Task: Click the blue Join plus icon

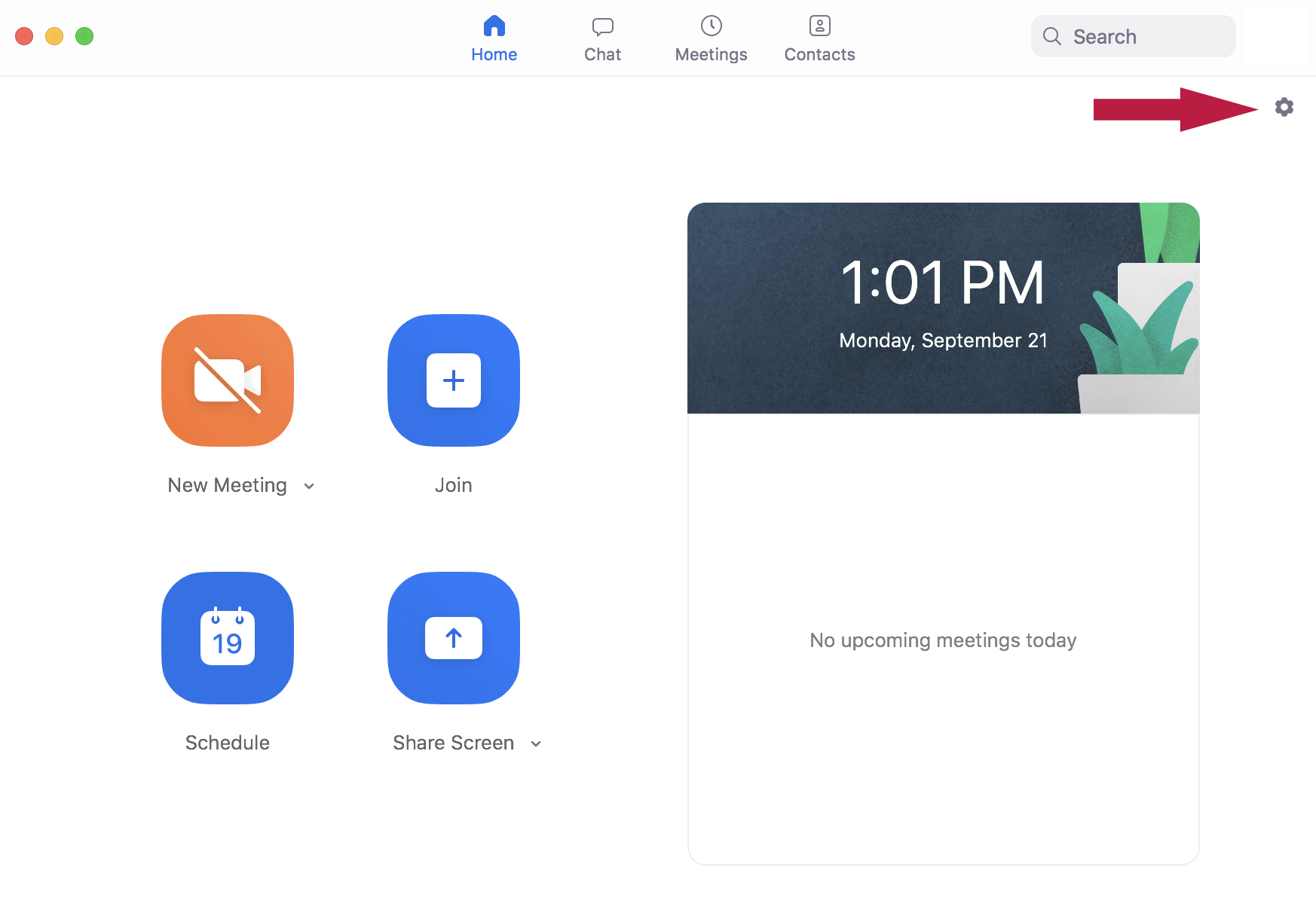Action: 454,380
